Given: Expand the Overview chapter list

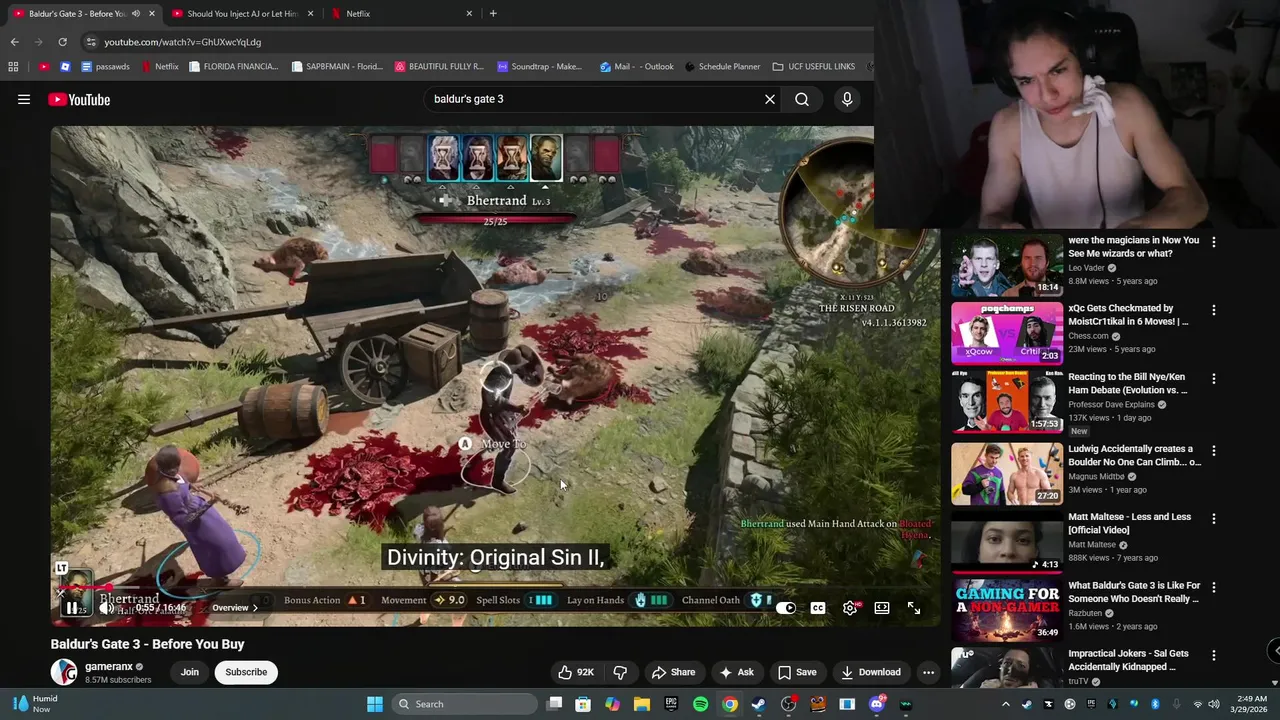Looking at the screenshot, I should [235, 608].
